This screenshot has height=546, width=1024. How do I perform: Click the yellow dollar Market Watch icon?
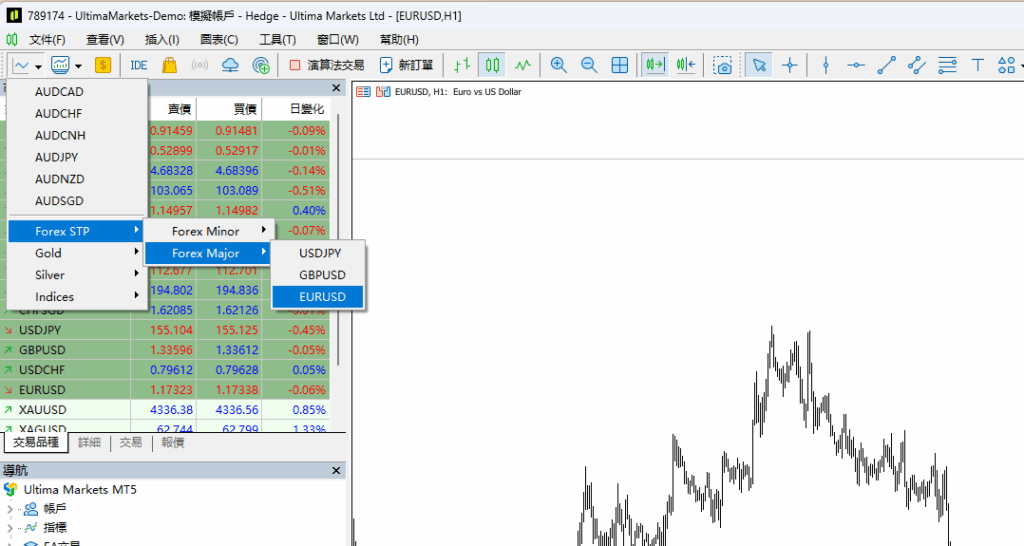pyautogui.click(x=103, y=65)
